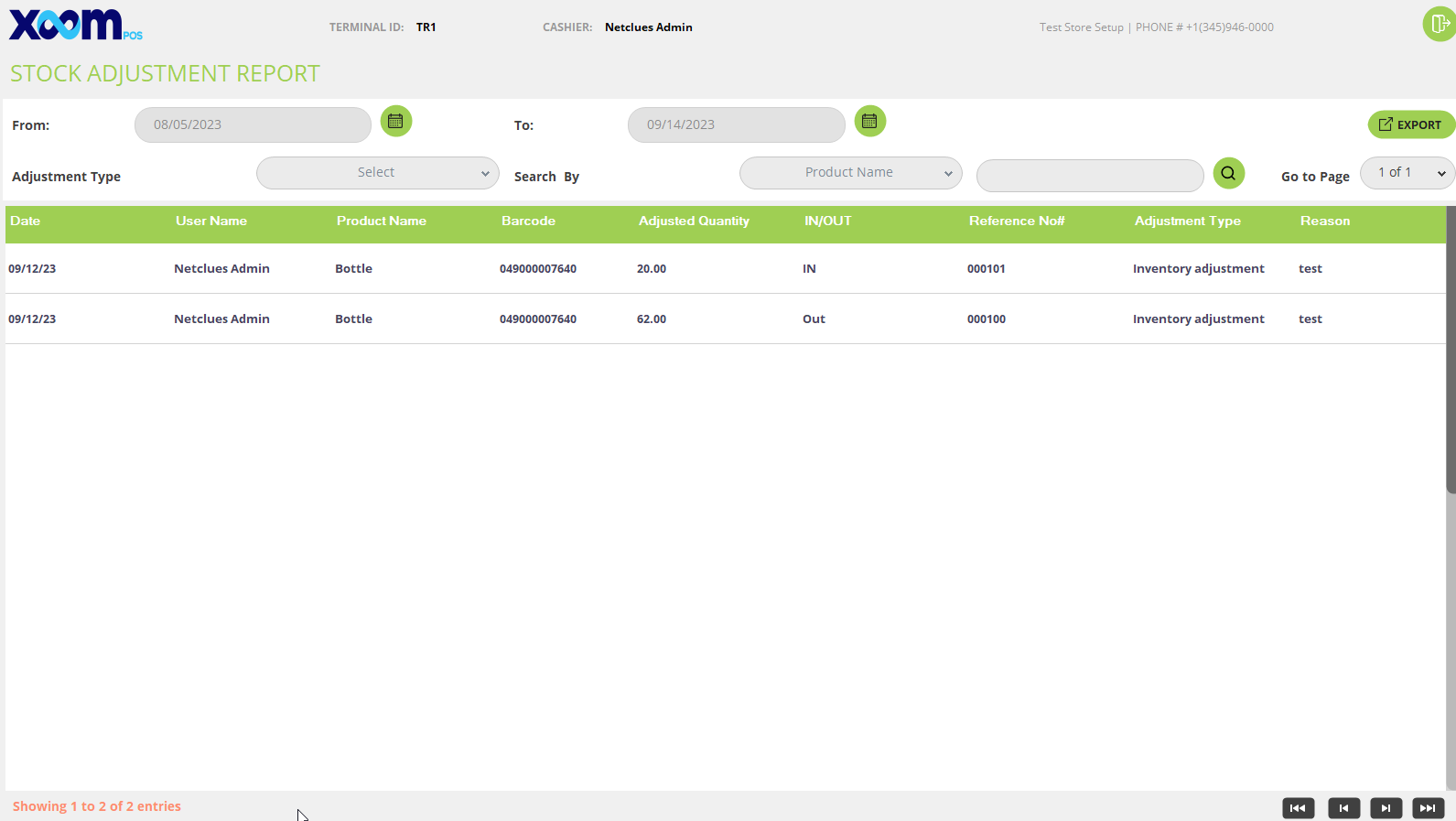
Task: Go to the previous page of results
Action: pyautogui.click(x=1344, y=808)
